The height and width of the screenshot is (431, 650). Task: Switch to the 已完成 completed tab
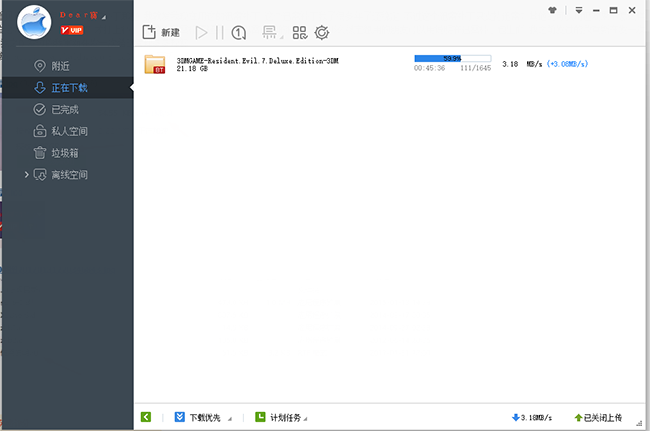(x=64, y=109)
